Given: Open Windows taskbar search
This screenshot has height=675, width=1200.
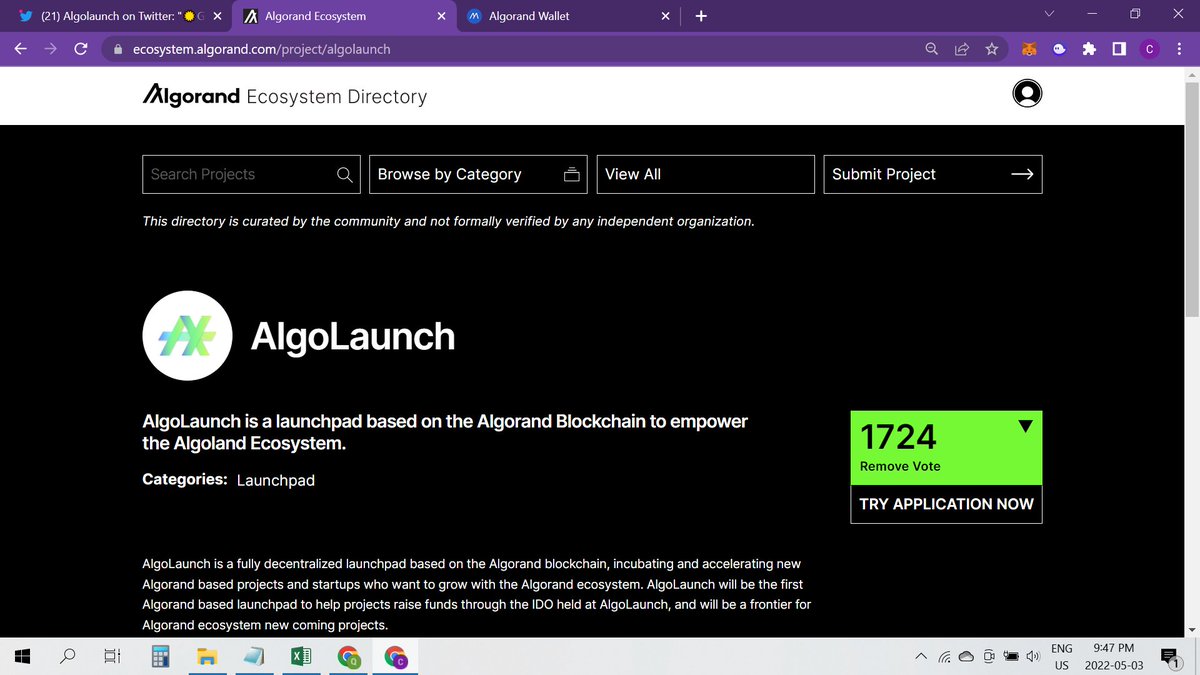Looking at the screenshot, I should pyautogui.click(x=68, y=656).
